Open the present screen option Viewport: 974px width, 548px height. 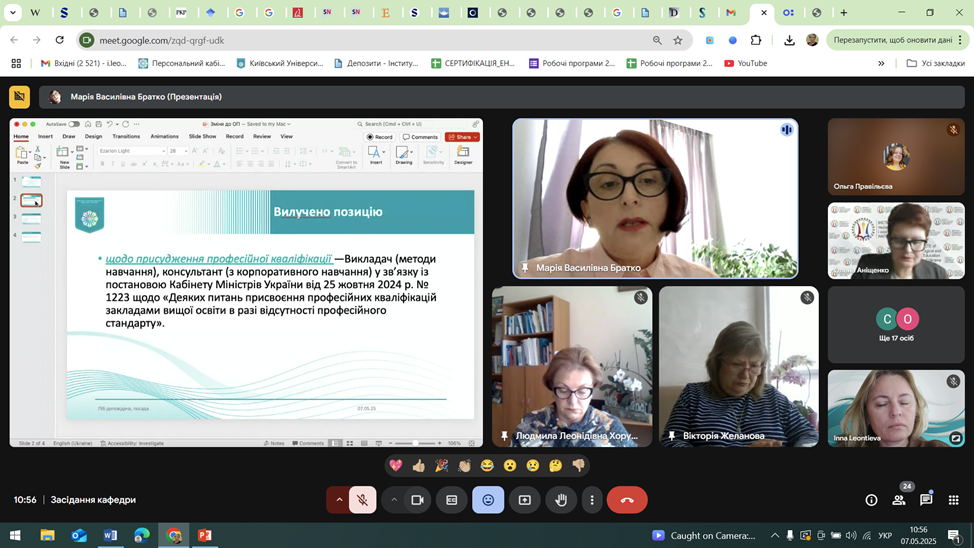tap(524, 500)
